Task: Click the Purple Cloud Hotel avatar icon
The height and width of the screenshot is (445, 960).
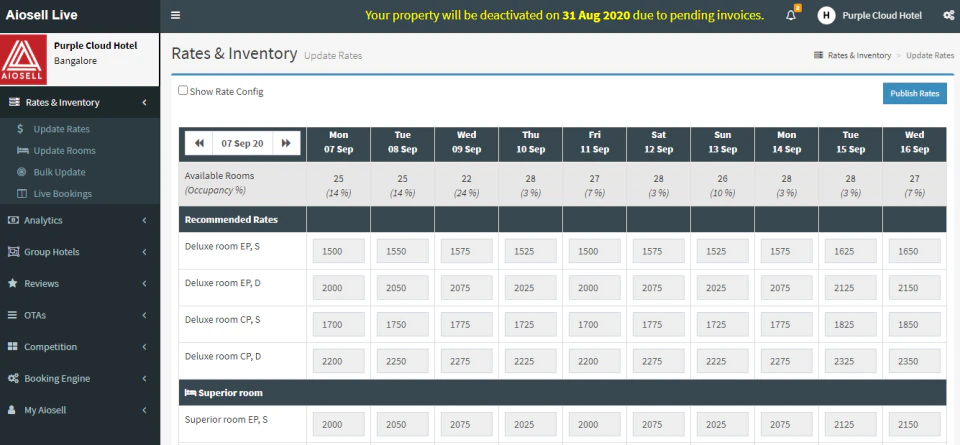Action: (826, 15)
